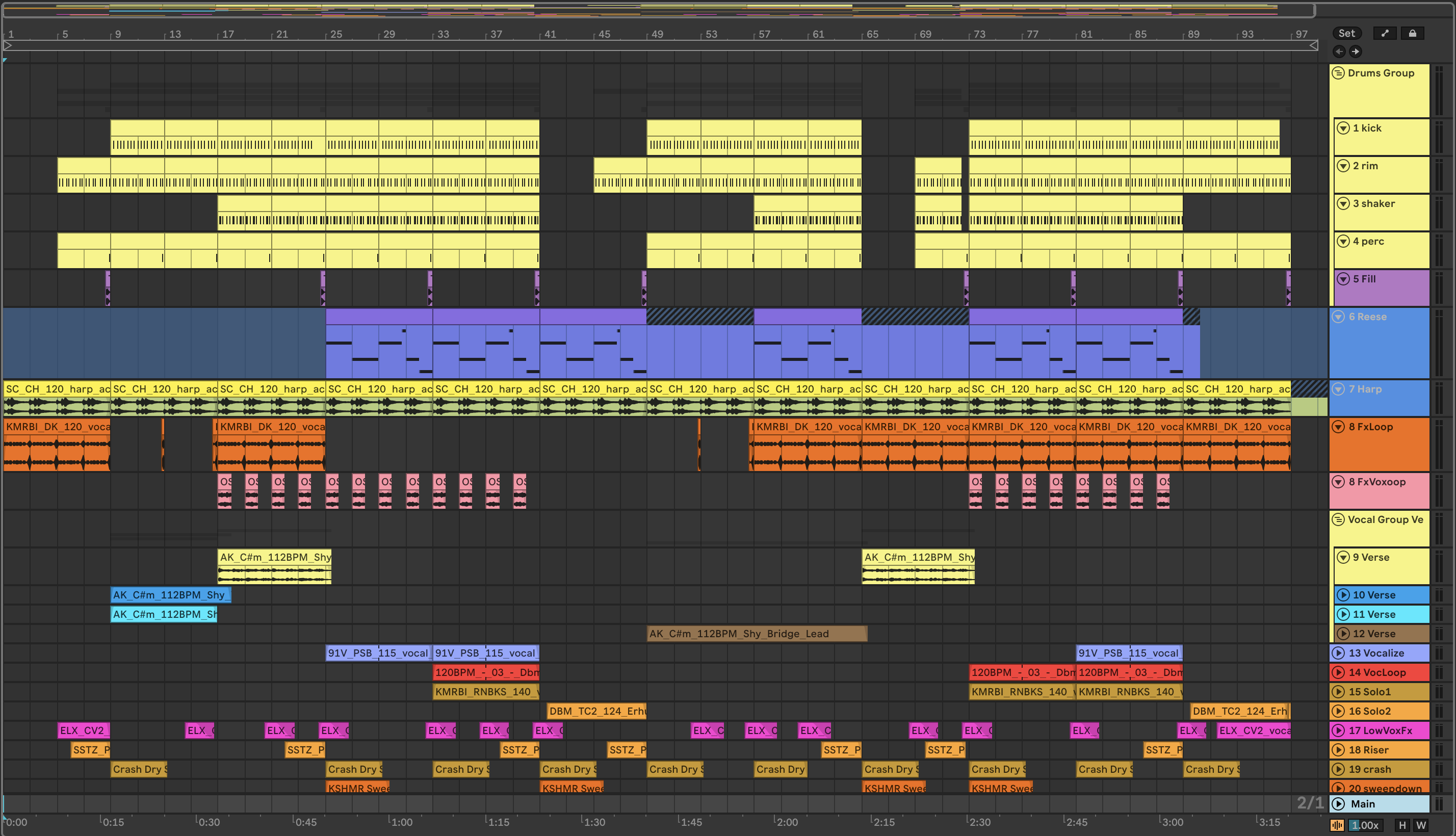Click the Vocal Group fold icon

[1338, 519]
